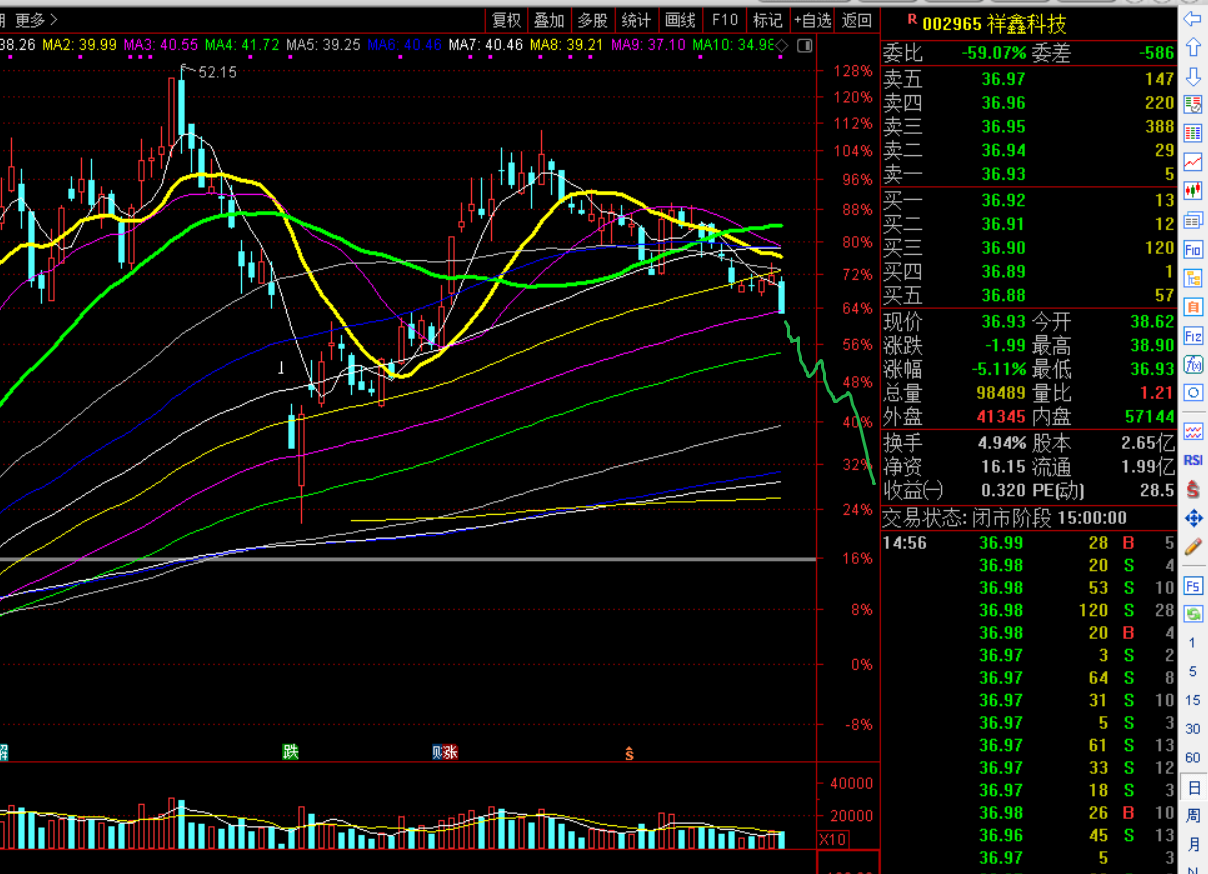Viewport: 1208px width, 874px height.
Task: Click the 卖一 ask price 36.93
Action: tap(1003, 174)
